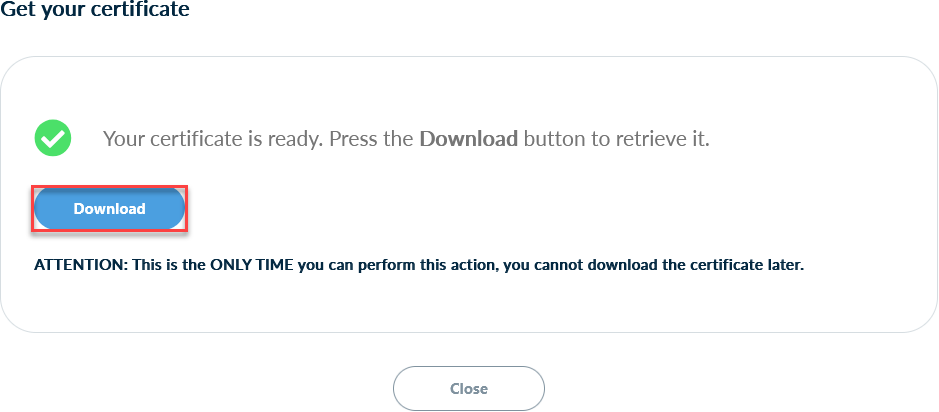Download the certificate with the blue button
This screenshot has width=939, height=412.
tap(109, 208)
